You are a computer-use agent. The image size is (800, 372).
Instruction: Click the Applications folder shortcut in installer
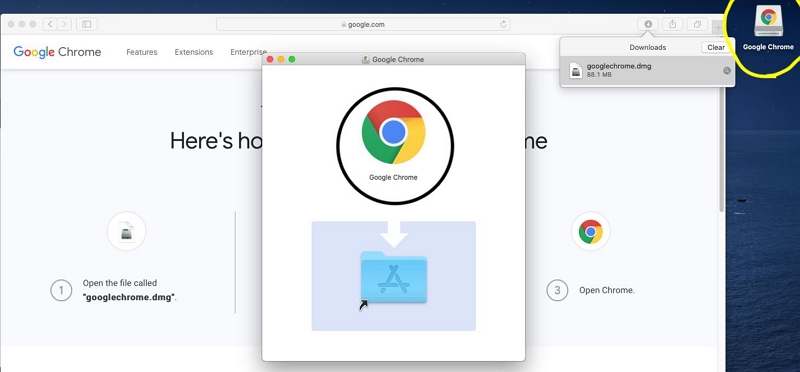point(393,278)
